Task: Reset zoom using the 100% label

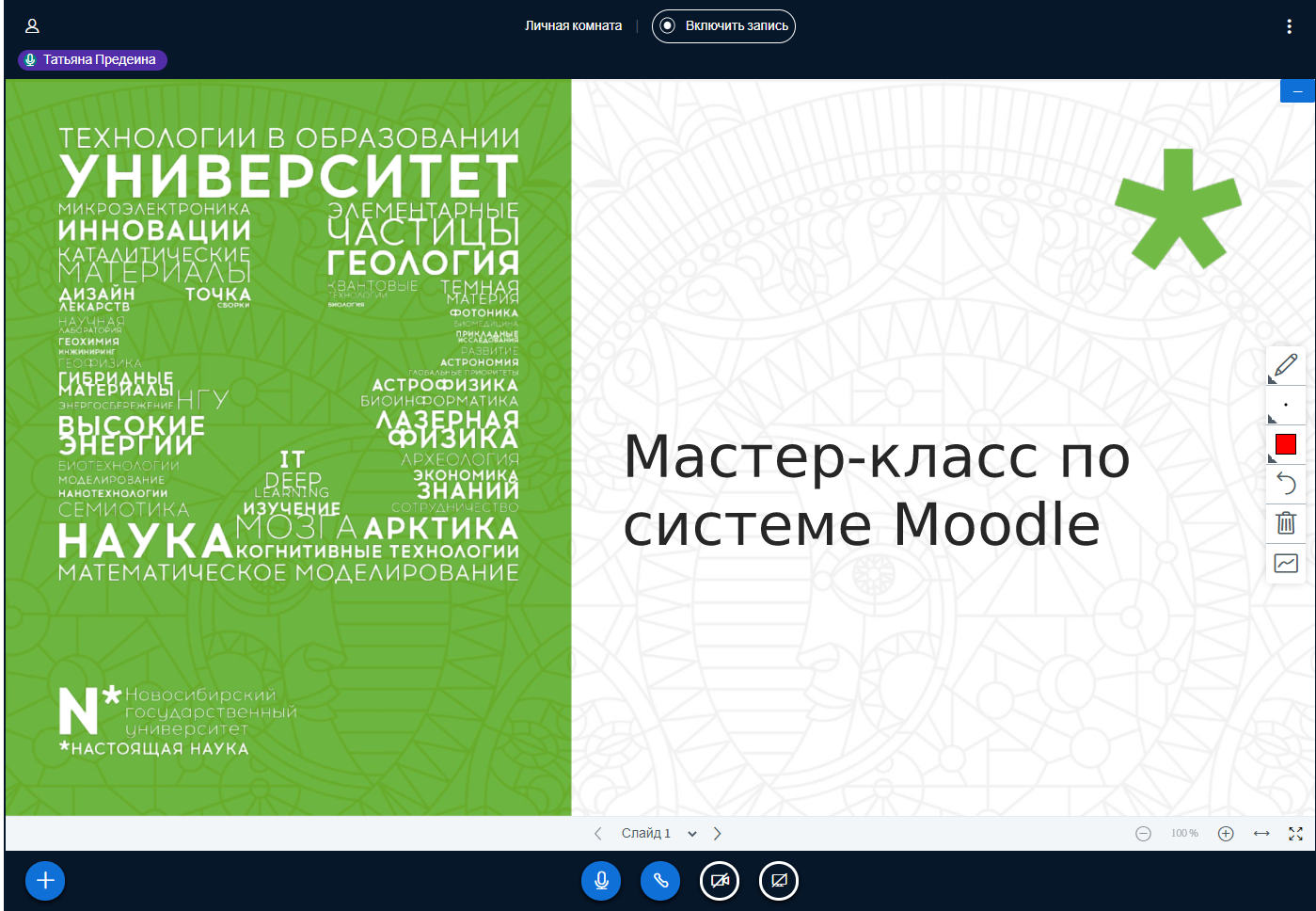Action: [x=1184, y=834]
